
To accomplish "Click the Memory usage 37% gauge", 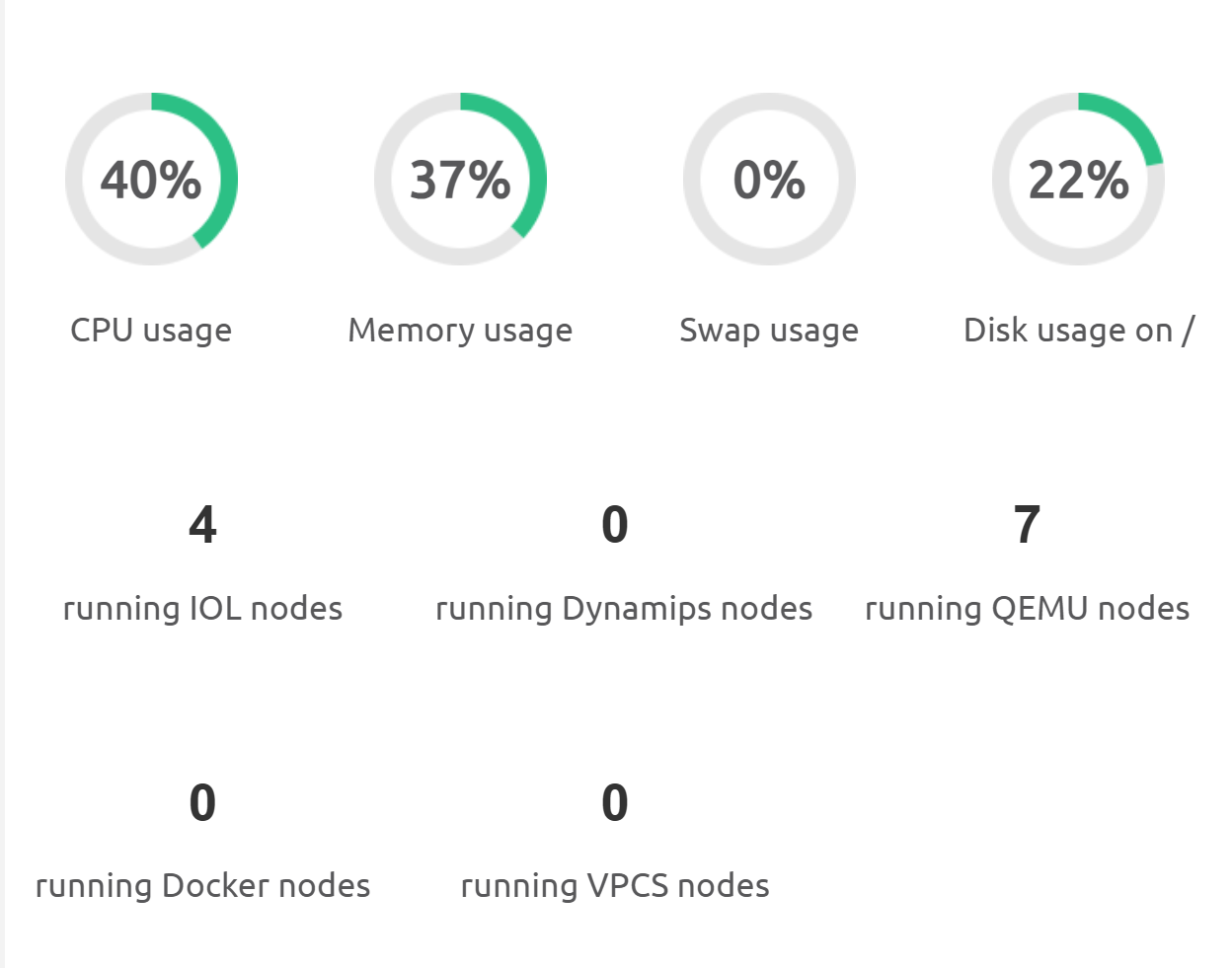I will click(x=460, y=180).
